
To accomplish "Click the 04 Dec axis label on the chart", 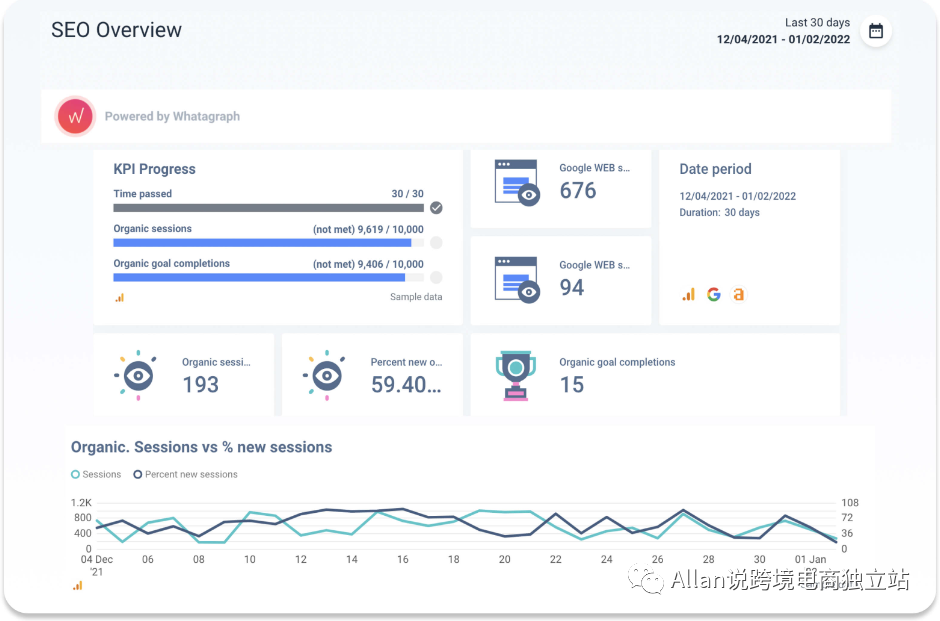I will pos(97,559).
